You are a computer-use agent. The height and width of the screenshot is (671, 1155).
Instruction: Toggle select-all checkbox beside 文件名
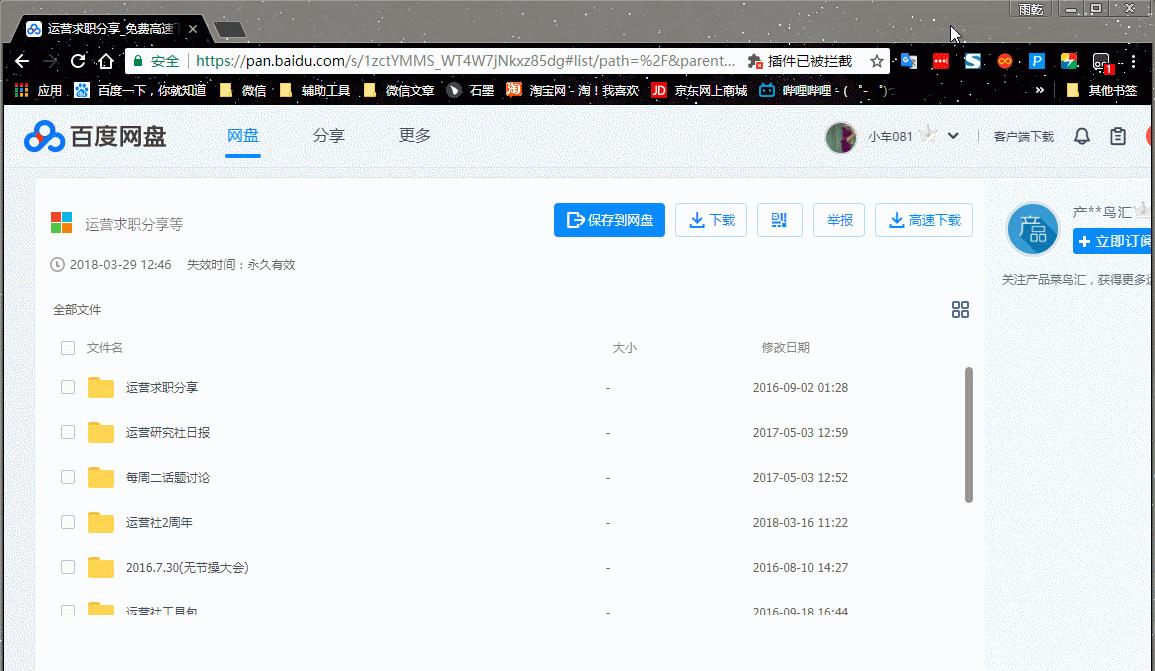click(68, 348)
